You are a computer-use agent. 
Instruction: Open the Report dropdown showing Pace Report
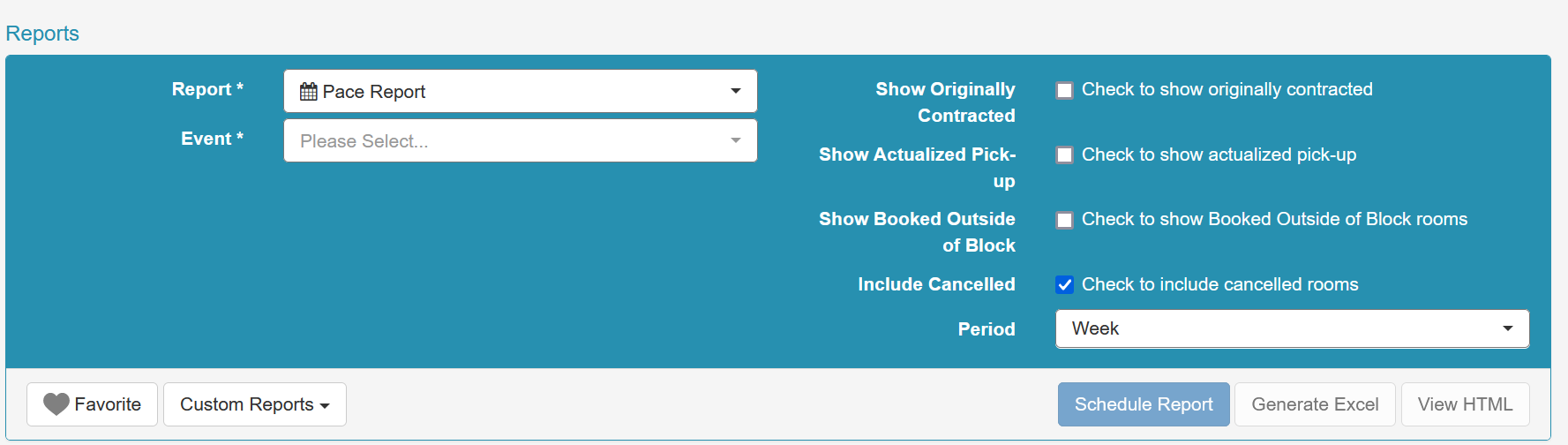point(521,91)
